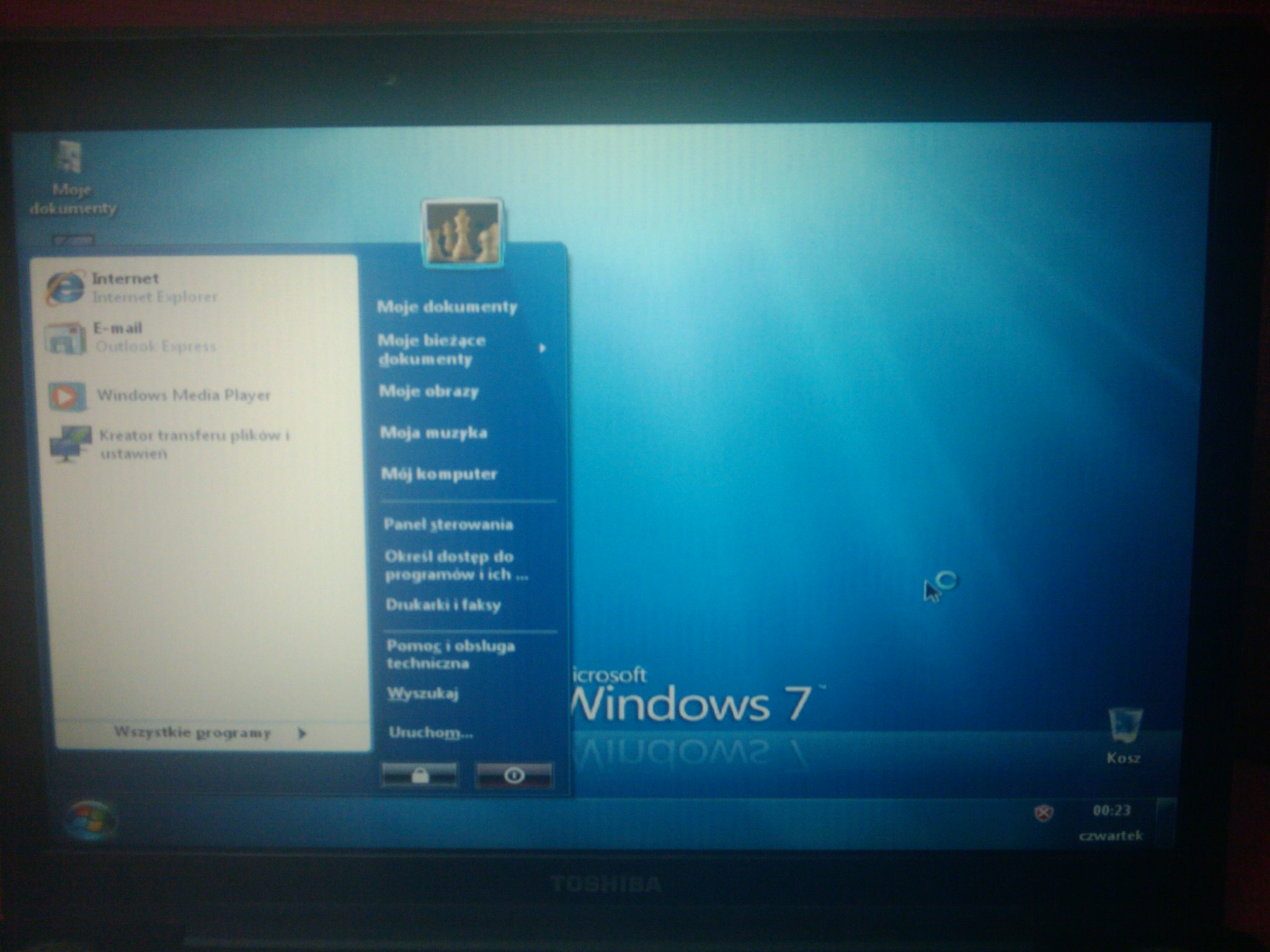The width and height of the screenshot is (1270, 952).
Task: Open Pomoc i obsługa techniczna
Action: click(x=451, y=654)
